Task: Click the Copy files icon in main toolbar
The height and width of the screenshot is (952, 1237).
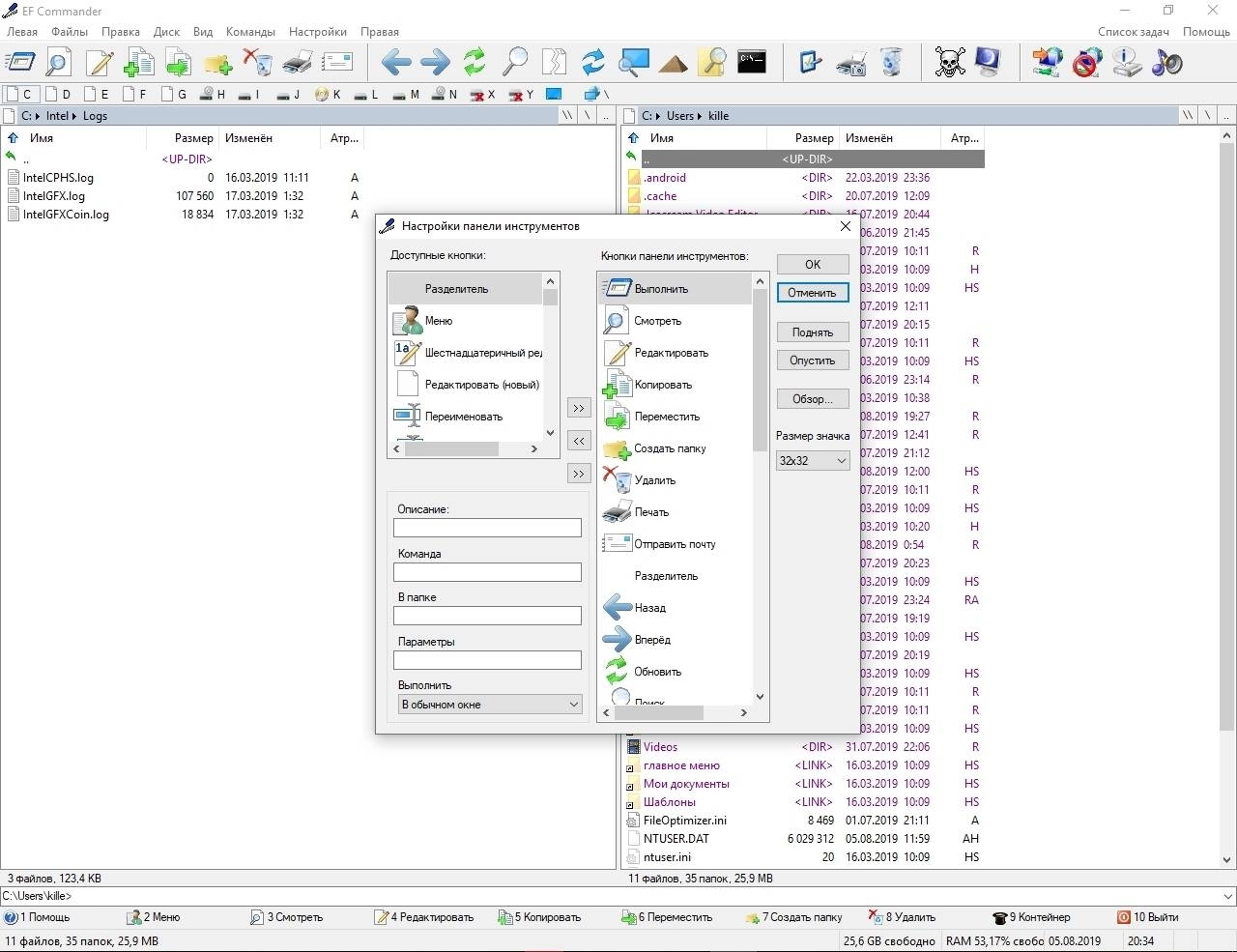Action: click(138, 63)
